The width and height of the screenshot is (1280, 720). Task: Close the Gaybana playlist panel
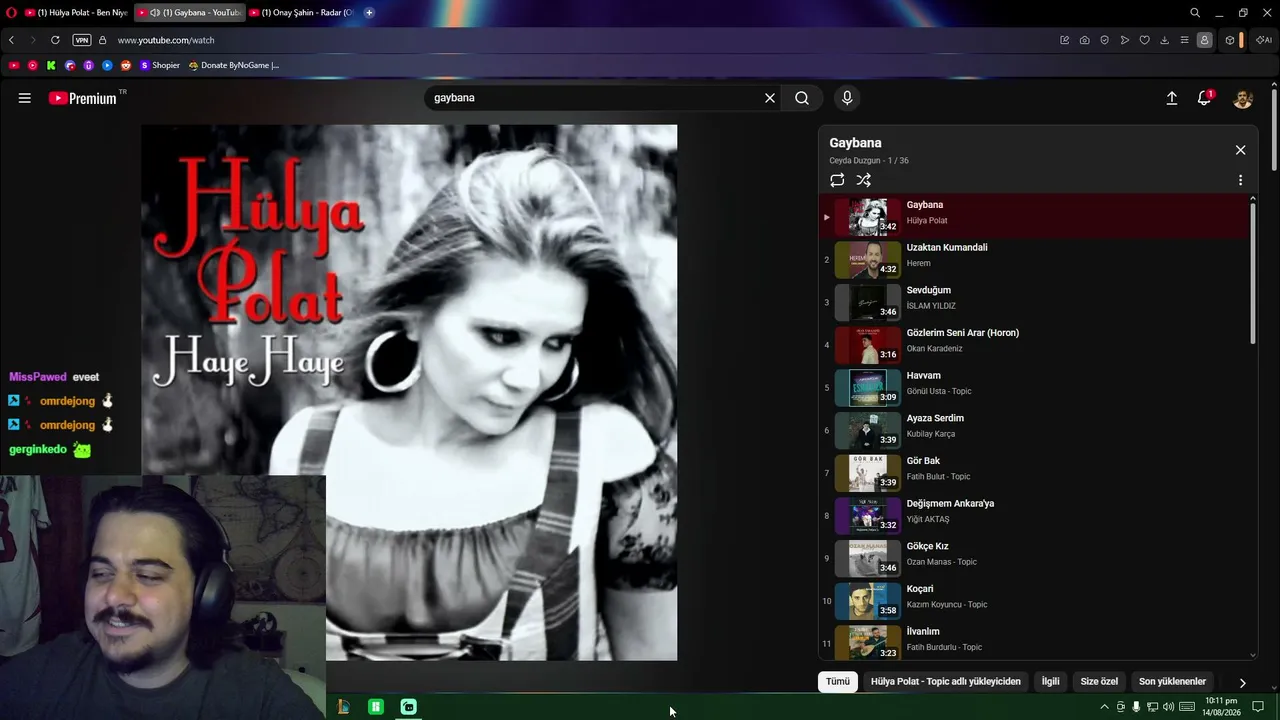1240,150
